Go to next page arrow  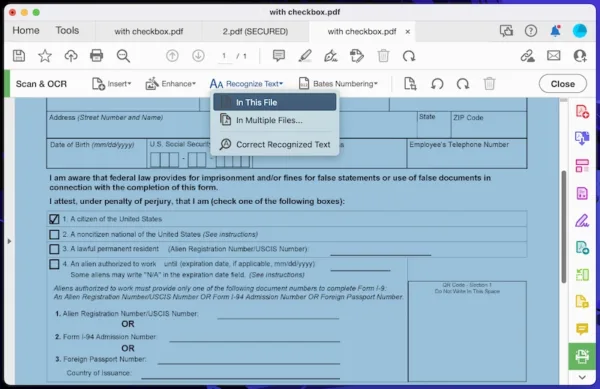[198, 56]
